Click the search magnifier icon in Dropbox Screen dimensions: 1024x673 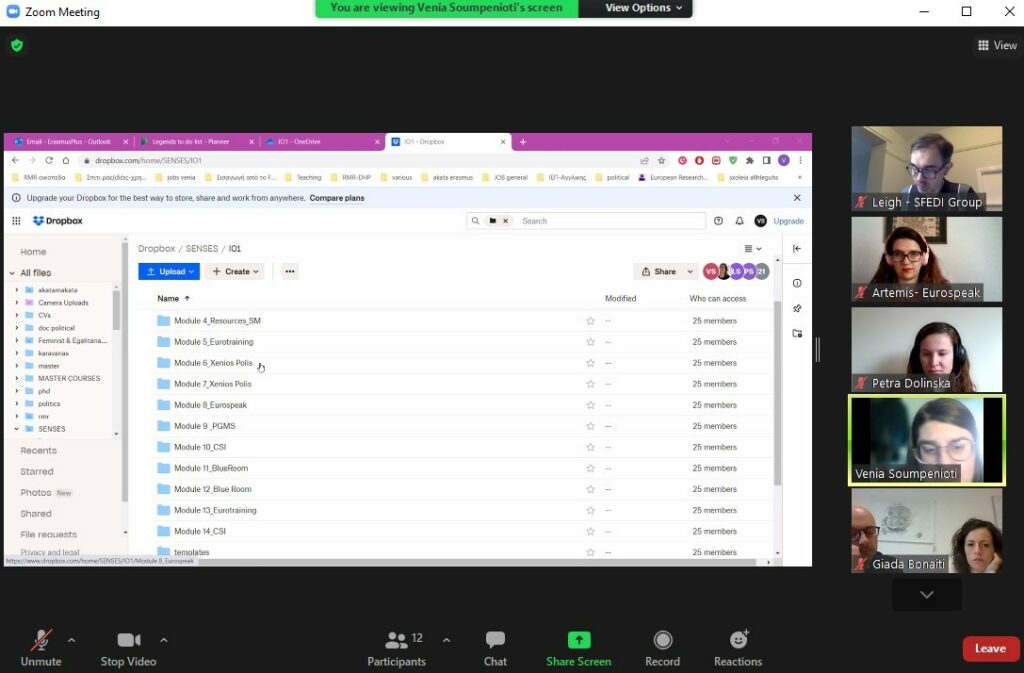(475, 221)
